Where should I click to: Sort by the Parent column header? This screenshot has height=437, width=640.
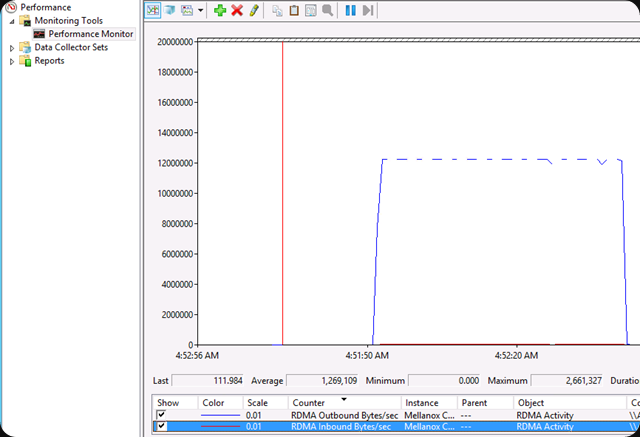485,403
